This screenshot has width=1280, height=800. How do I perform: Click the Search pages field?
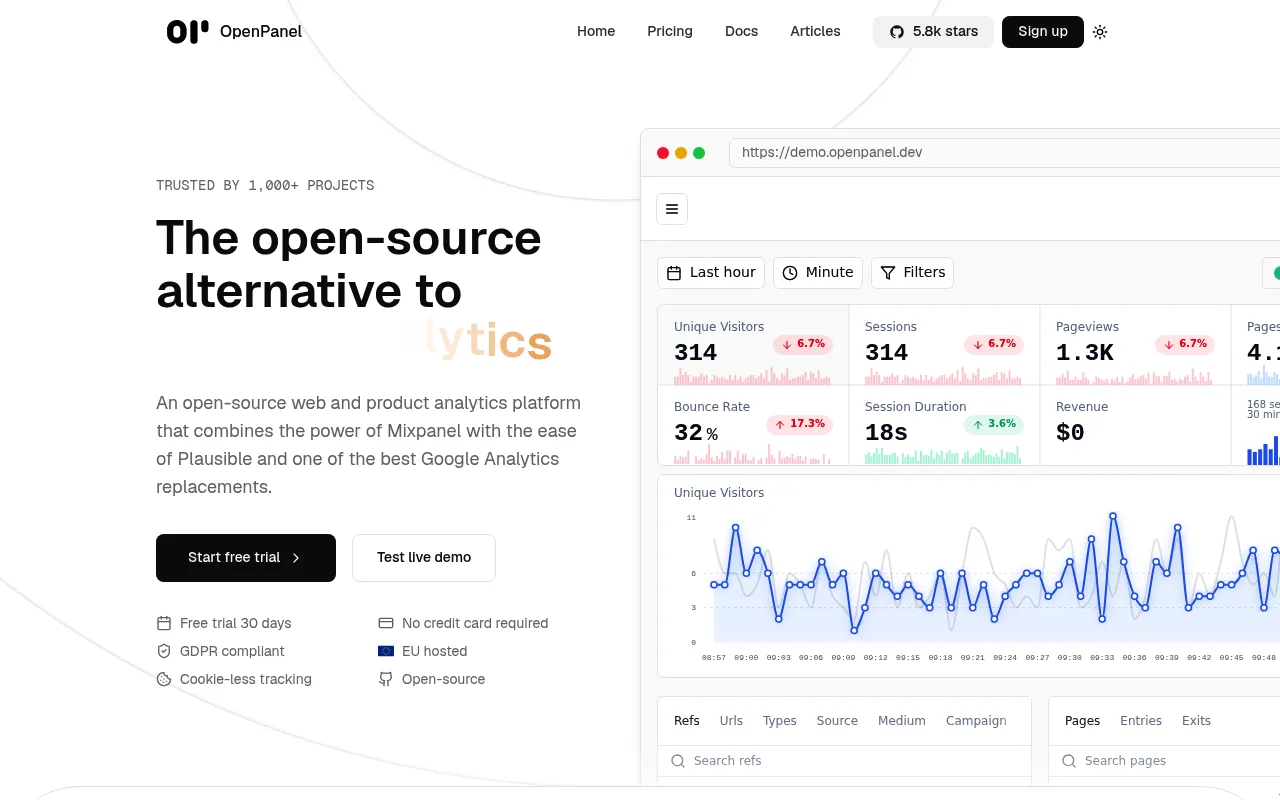pos(1164,761)
